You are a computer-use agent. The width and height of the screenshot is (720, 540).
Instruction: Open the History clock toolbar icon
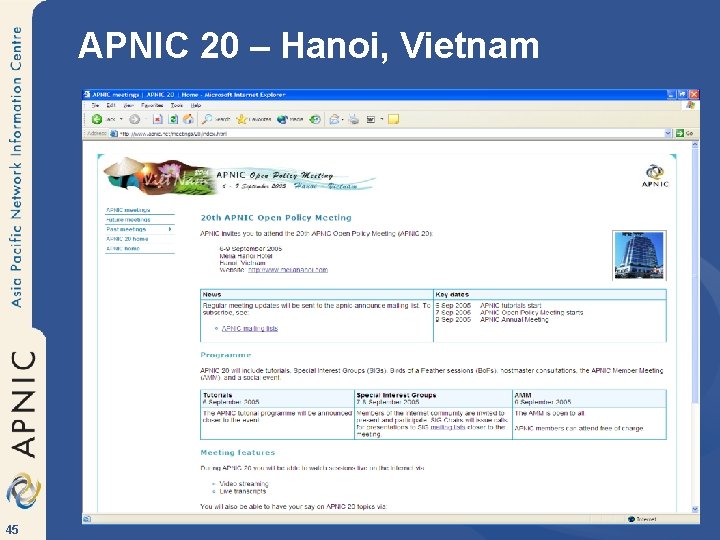coord(315,119)
